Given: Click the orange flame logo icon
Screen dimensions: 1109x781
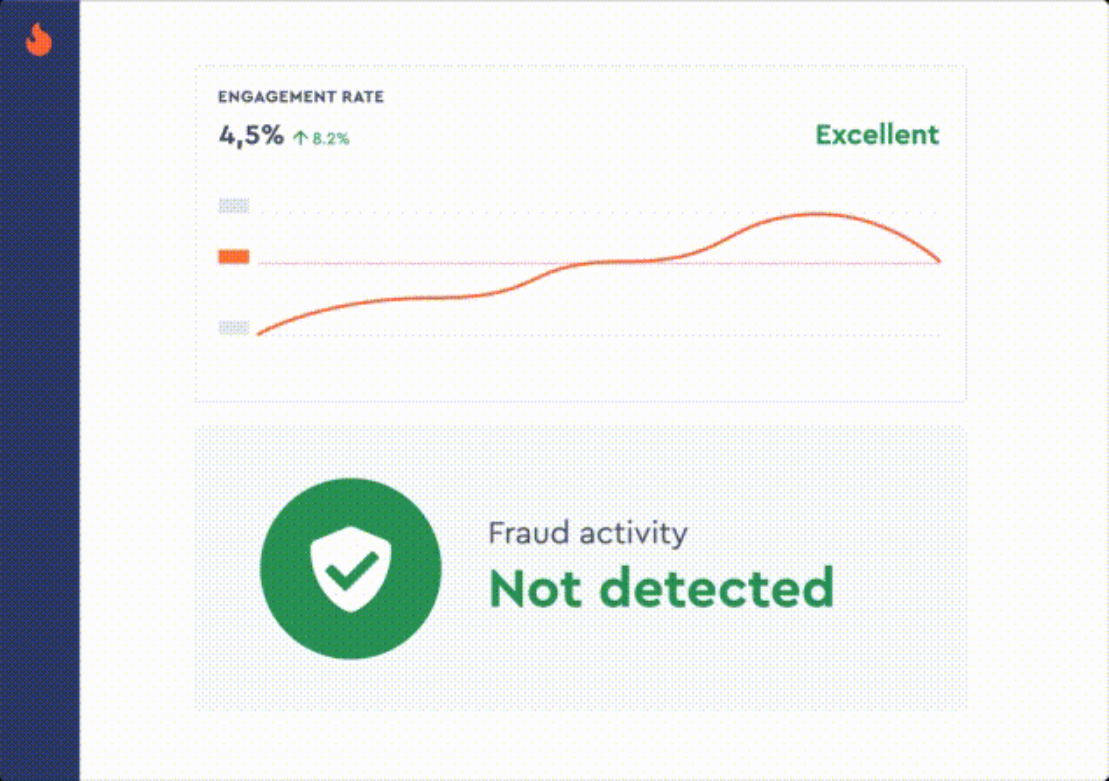Looking at the screenshot, I should click(39, 40).
